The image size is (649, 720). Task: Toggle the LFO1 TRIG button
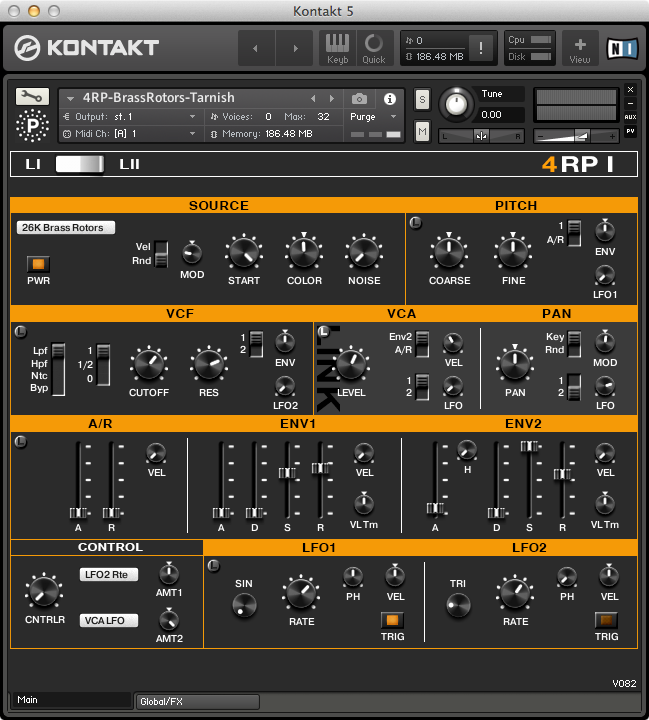[x=392, y=620]
